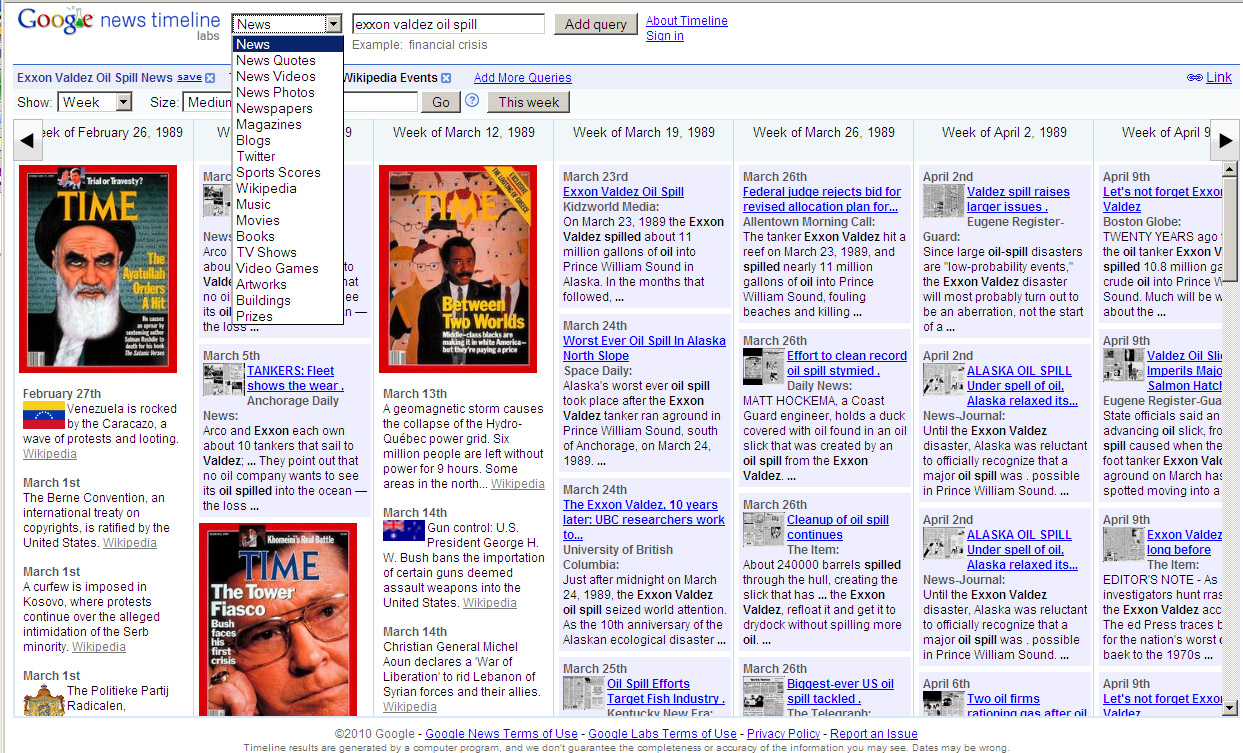1243x753 pixels.
Task: Open the TIME Ayatollah Orders A Hit cover
Action: 98,269
